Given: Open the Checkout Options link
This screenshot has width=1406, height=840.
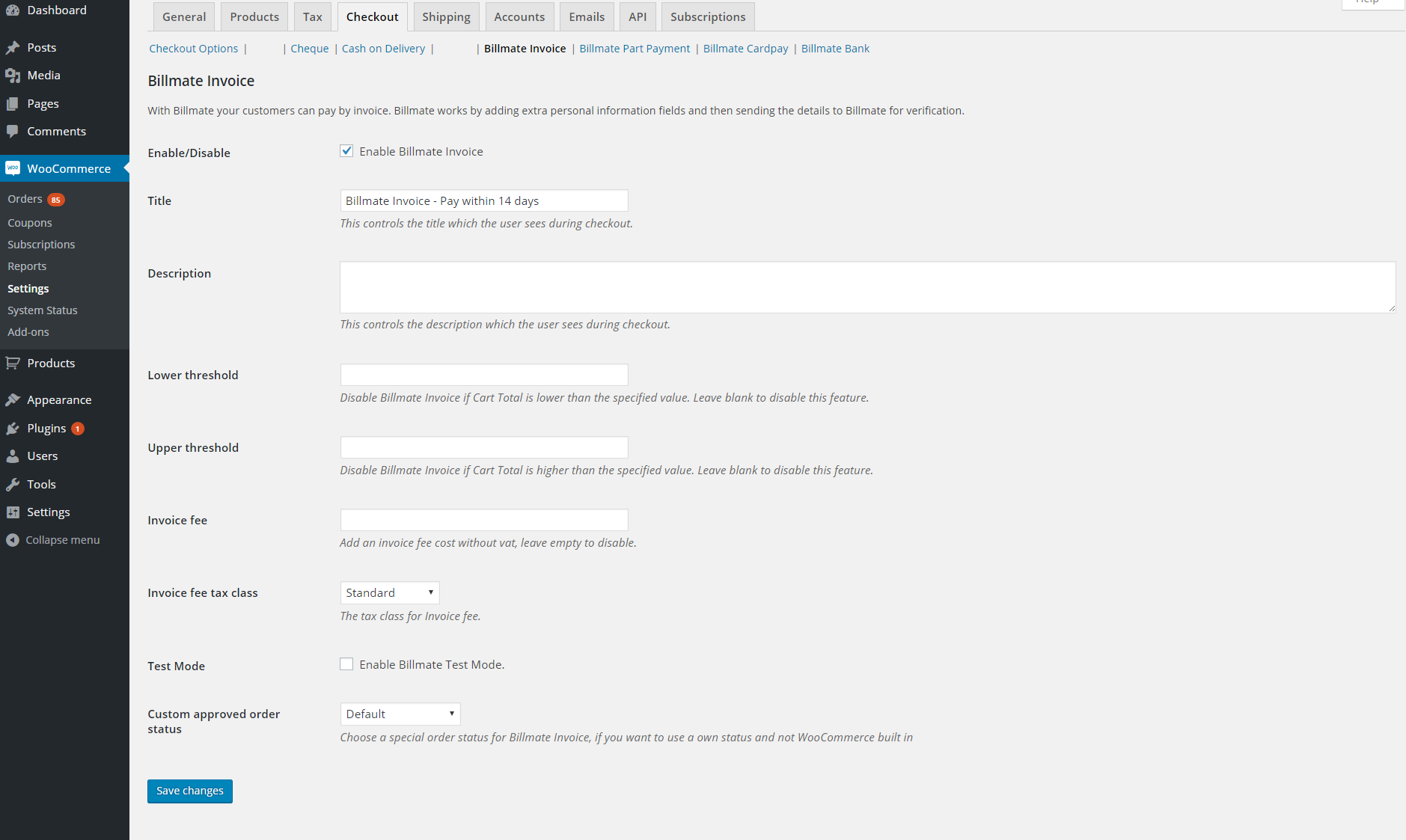Looking at the screenshot, I should pos(194,49).
